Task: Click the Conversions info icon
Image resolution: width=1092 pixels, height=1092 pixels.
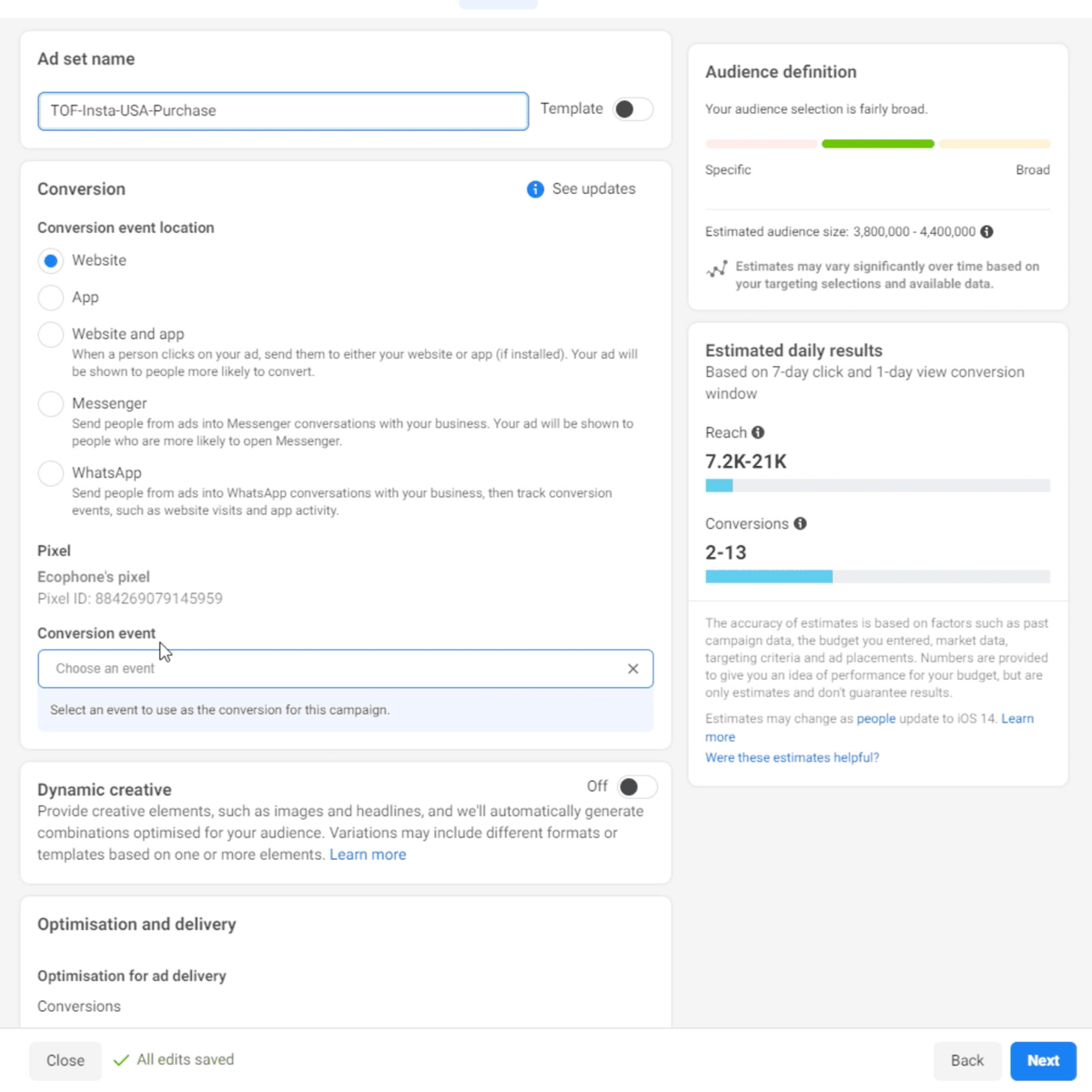Action: coord(800,523)
